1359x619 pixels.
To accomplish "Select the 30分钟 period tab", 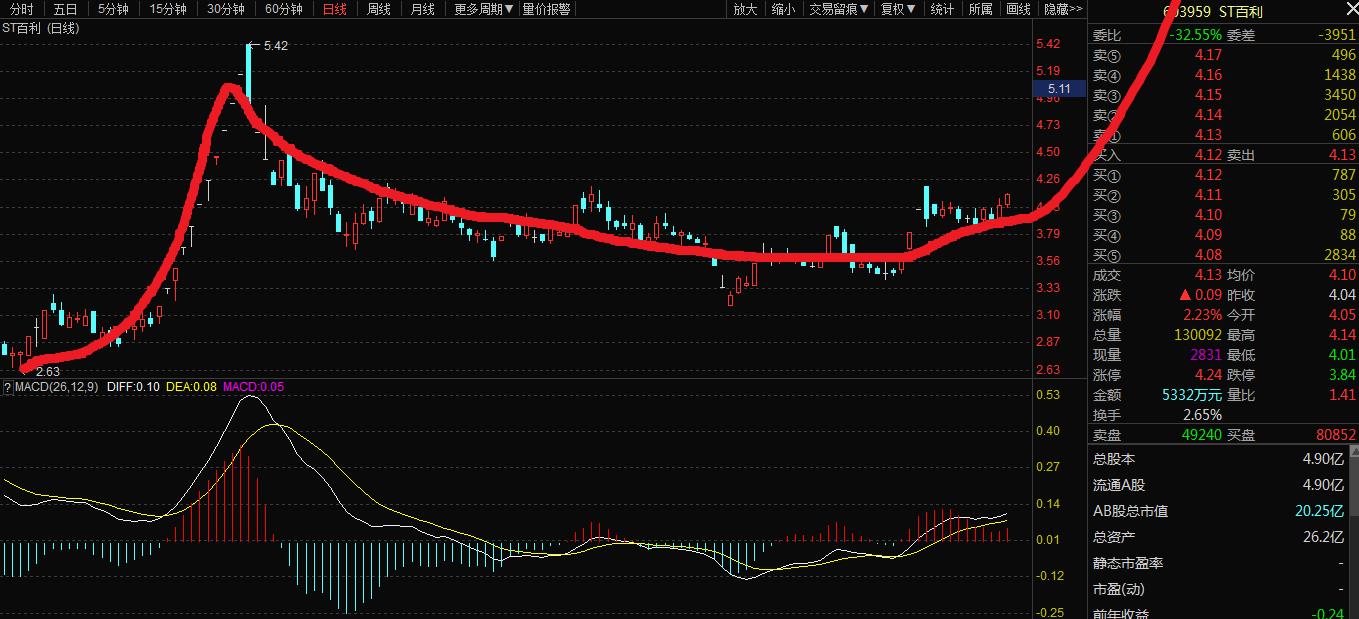I will (226, 9).
